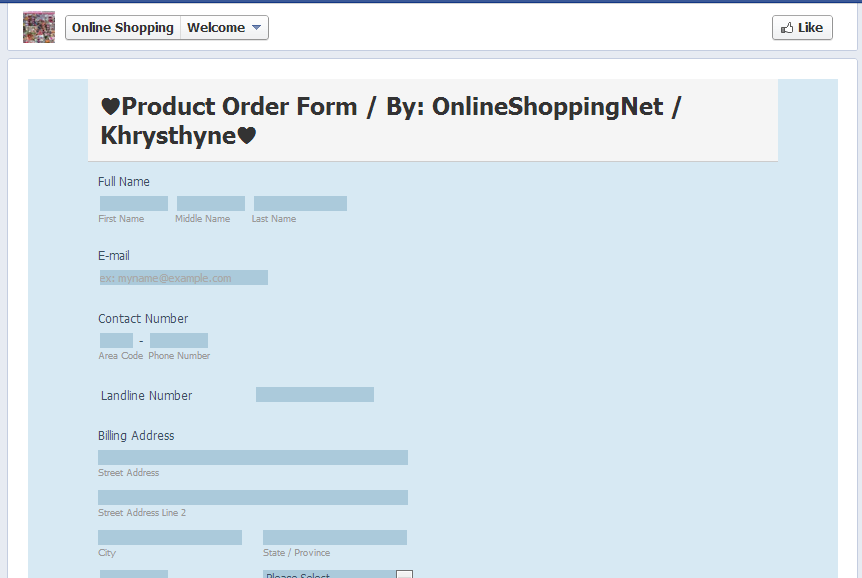The height and width of the screenshot is (578, 862).
Task: Focus the State / Province field
Action: 334,538
